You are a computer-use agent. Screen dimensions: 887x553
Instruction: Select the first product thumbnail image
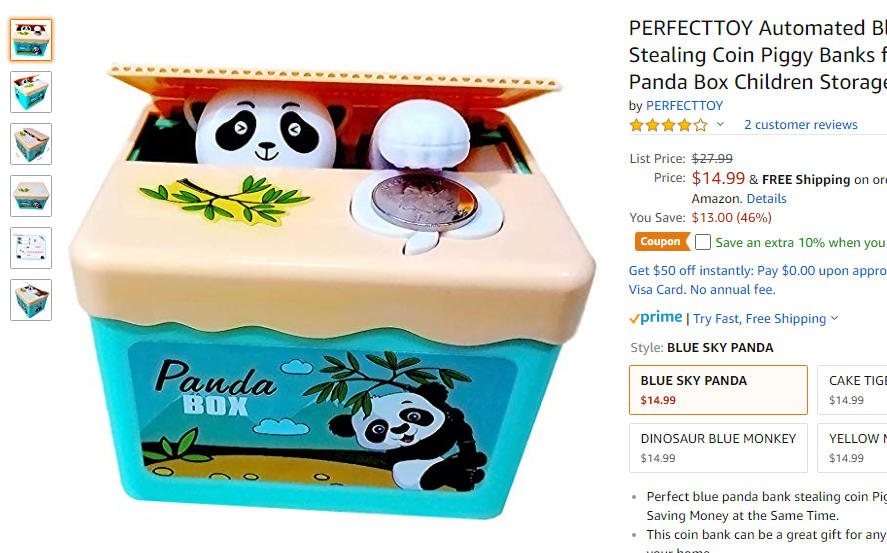(x=31, y=40)
